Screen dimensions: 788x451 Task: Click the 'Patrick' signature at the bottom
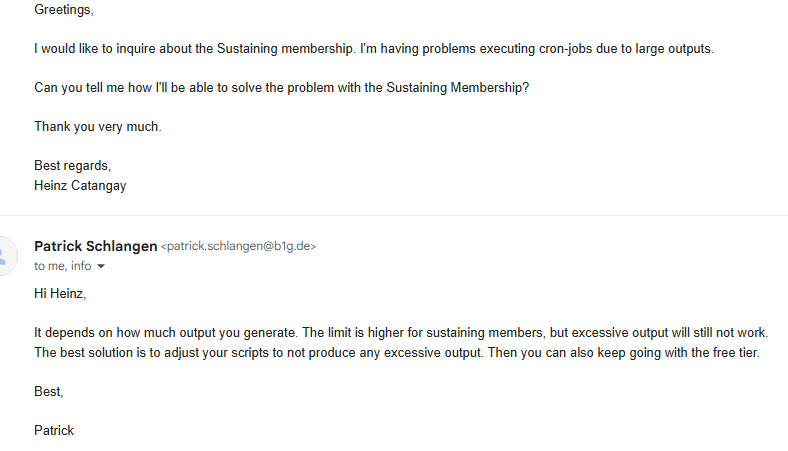coord(54,430)
